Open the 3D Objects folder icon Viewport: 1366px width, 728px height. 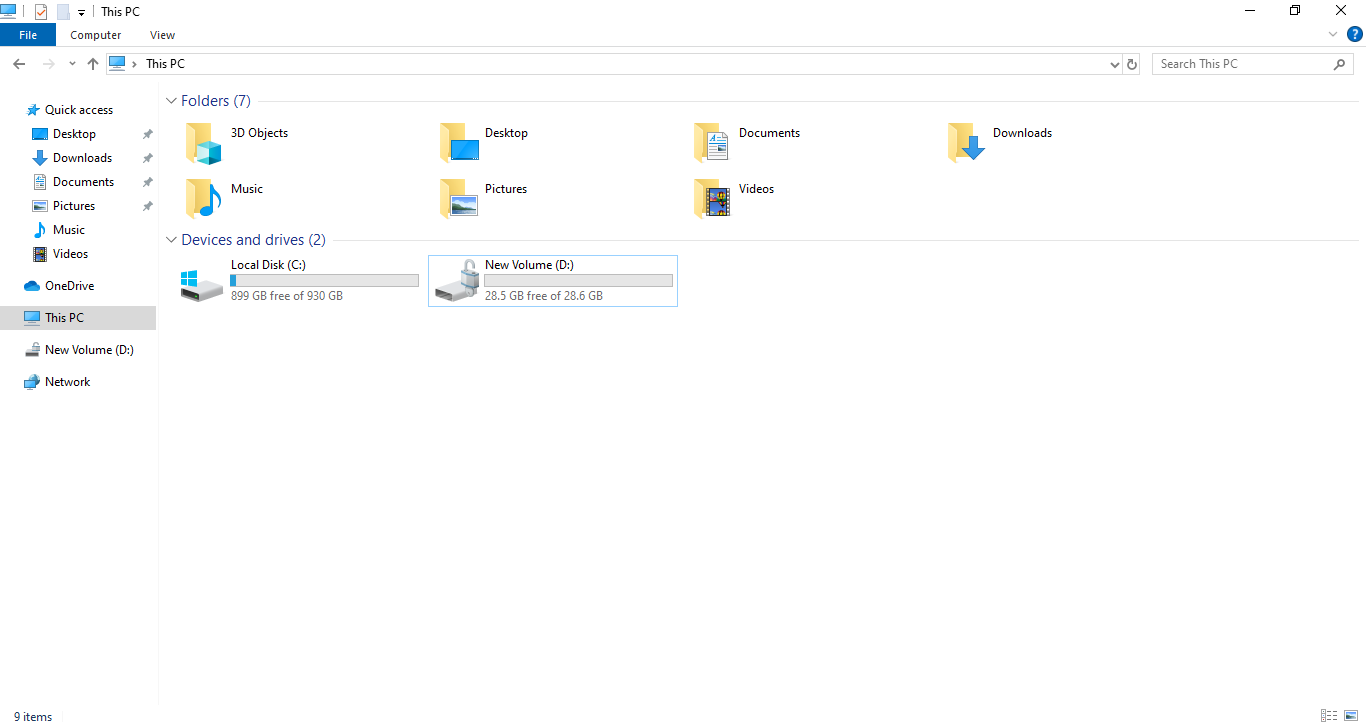[203, 143]
